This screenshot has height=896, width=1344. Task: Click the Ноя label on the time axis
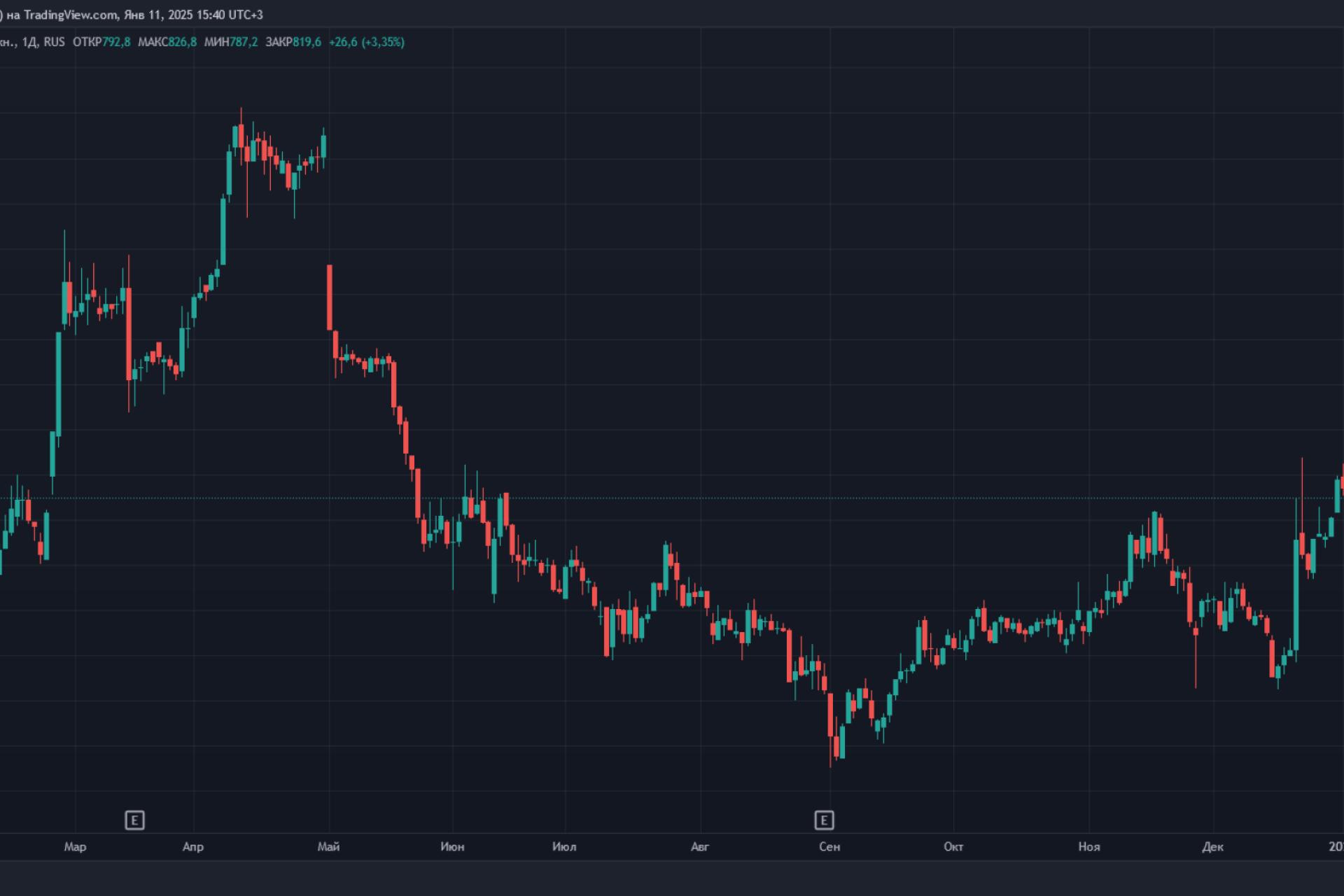tap(1089, 847)
